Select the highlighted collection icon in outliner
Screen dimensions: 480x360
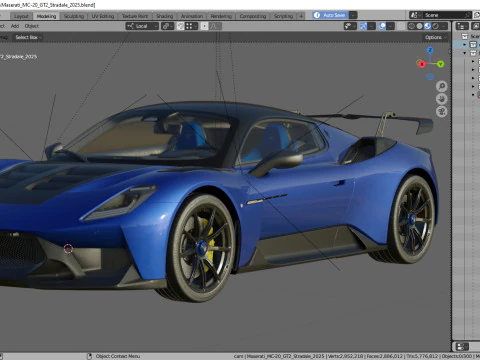473,45
